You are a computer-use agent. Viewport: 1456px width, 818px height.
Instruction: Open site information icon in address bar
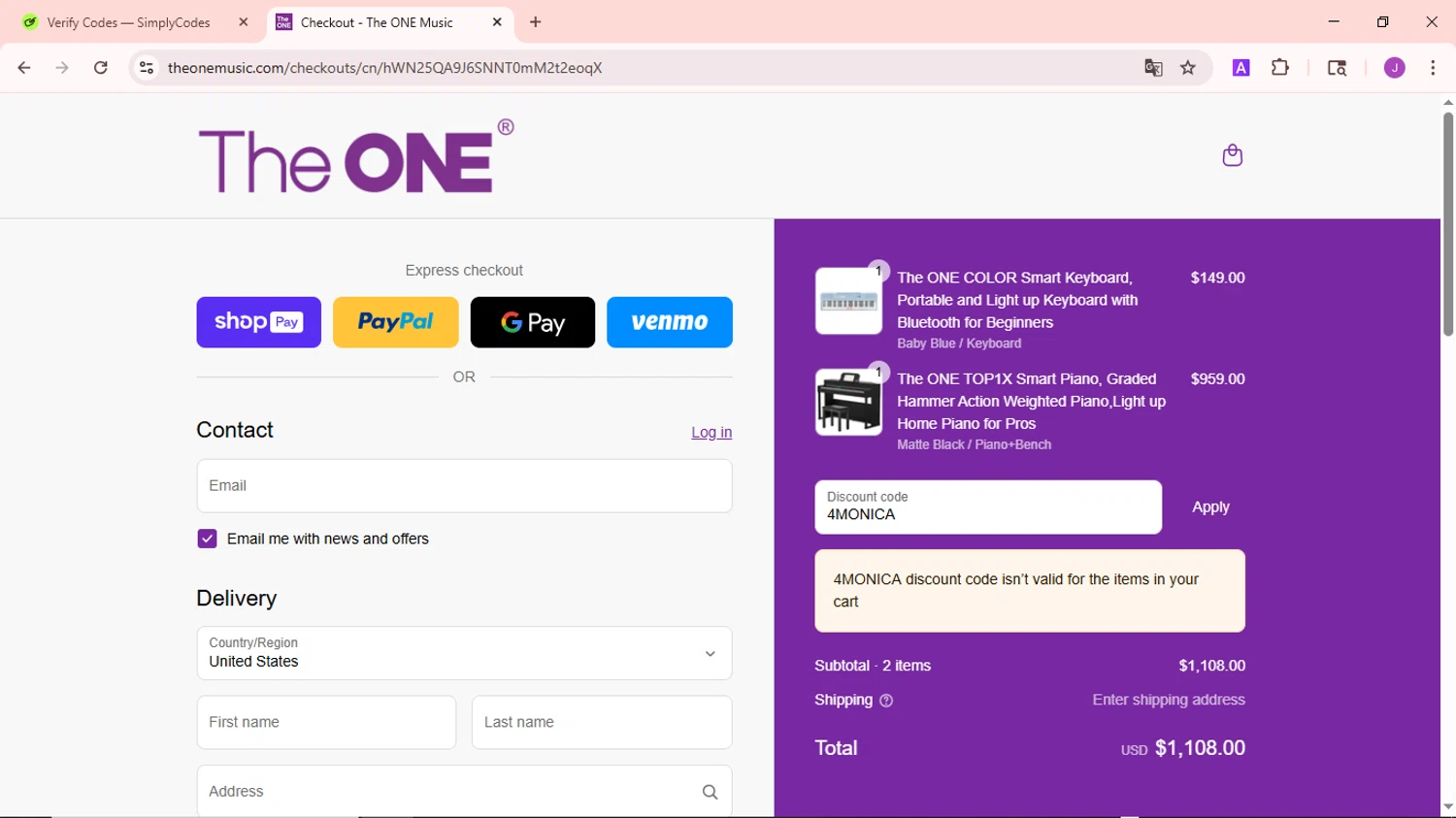[147, 68]
